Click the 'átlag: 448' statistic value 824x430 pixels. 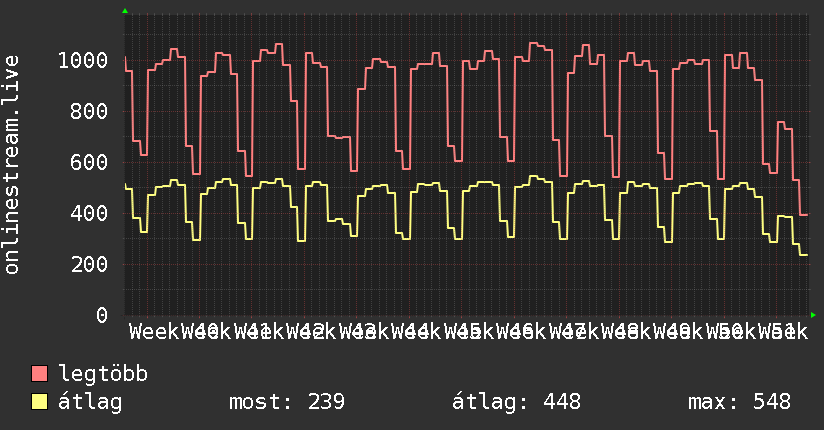pyautogui.click(x=517, y=402)
